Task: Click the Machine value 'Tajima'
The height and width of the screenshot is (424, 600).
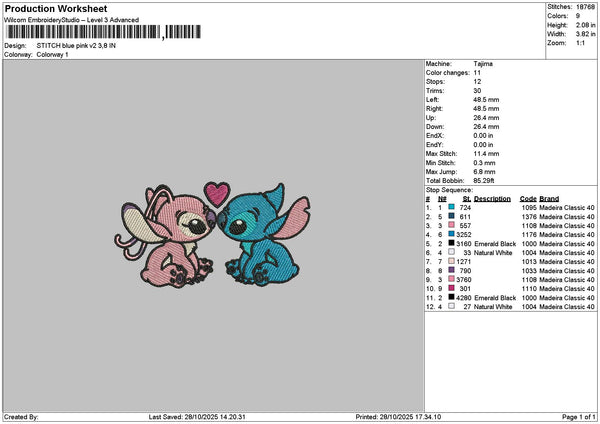Action: [x=483, y=64]
